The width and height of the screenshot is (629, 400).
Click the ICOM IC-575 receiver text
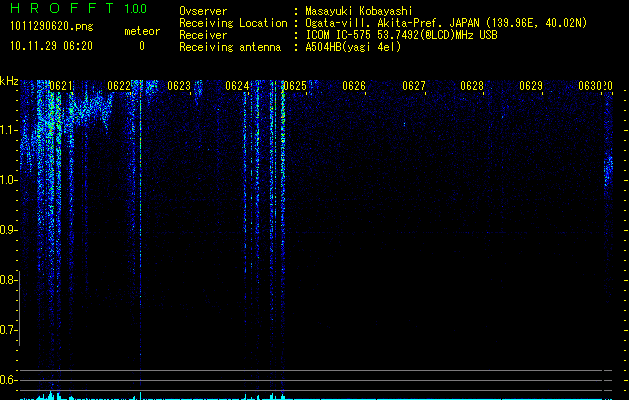401,35
